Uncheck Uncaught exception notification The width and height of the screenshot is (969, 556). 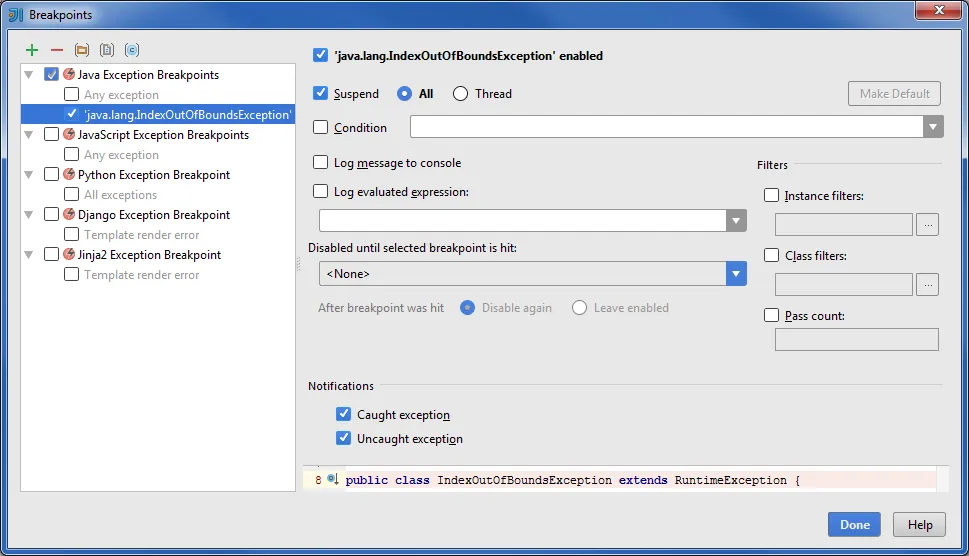[x=344, y=438]
